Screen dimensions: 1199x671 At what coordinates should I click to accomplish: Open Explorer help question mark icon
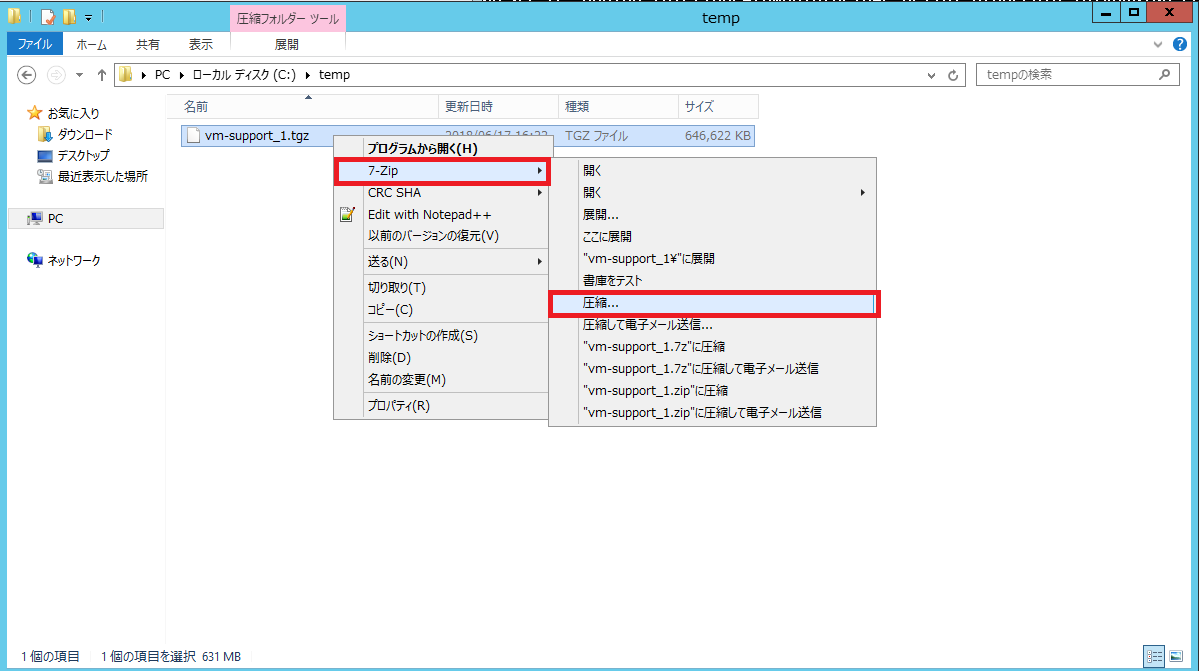[x=1180, y=44]
